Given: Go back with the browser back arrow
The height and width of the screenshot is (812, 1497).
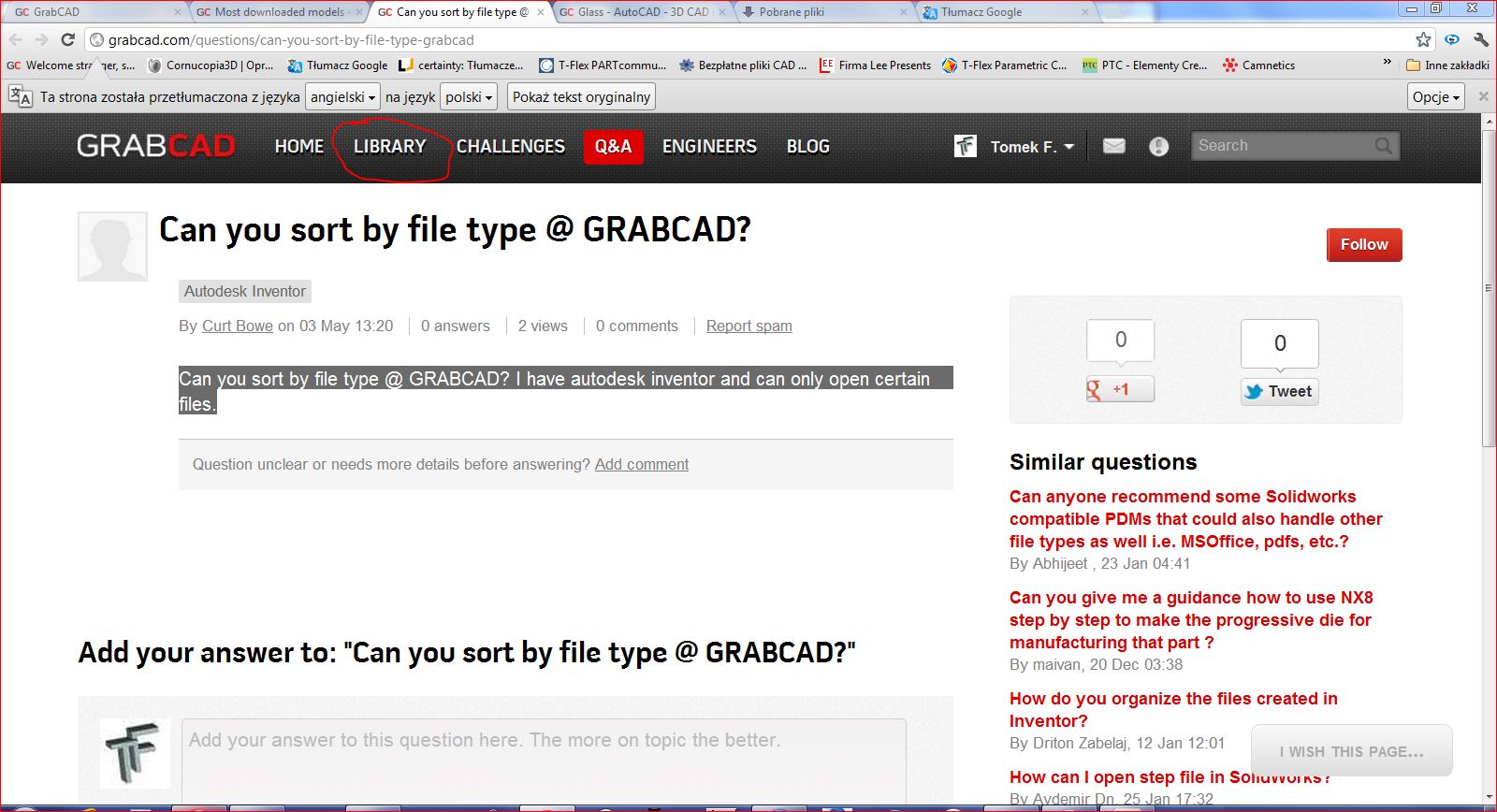Looking at the screenshot, I should tap(16, 39).
